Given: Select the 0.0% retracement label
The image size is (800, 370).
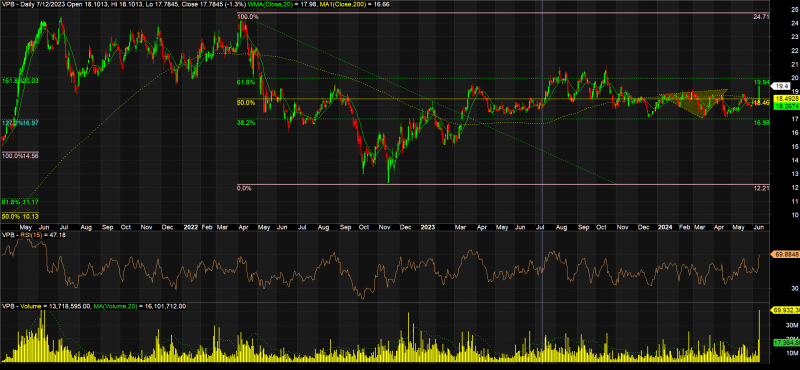Looking at the screenshot, I should (244, 188).
